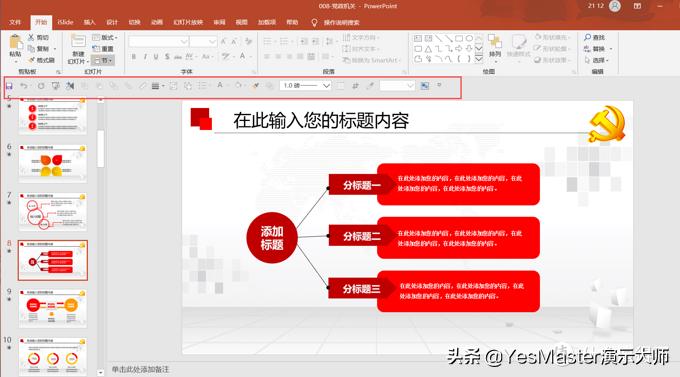Click the New Slide icon
680x377 pixels.
coord(78,41)
